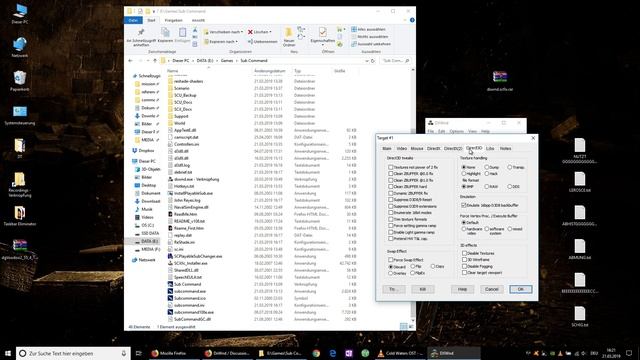Open the Datei ribbon tab
Image resolution: width=640 pixels, height=360 pixels.
[133, 20]
